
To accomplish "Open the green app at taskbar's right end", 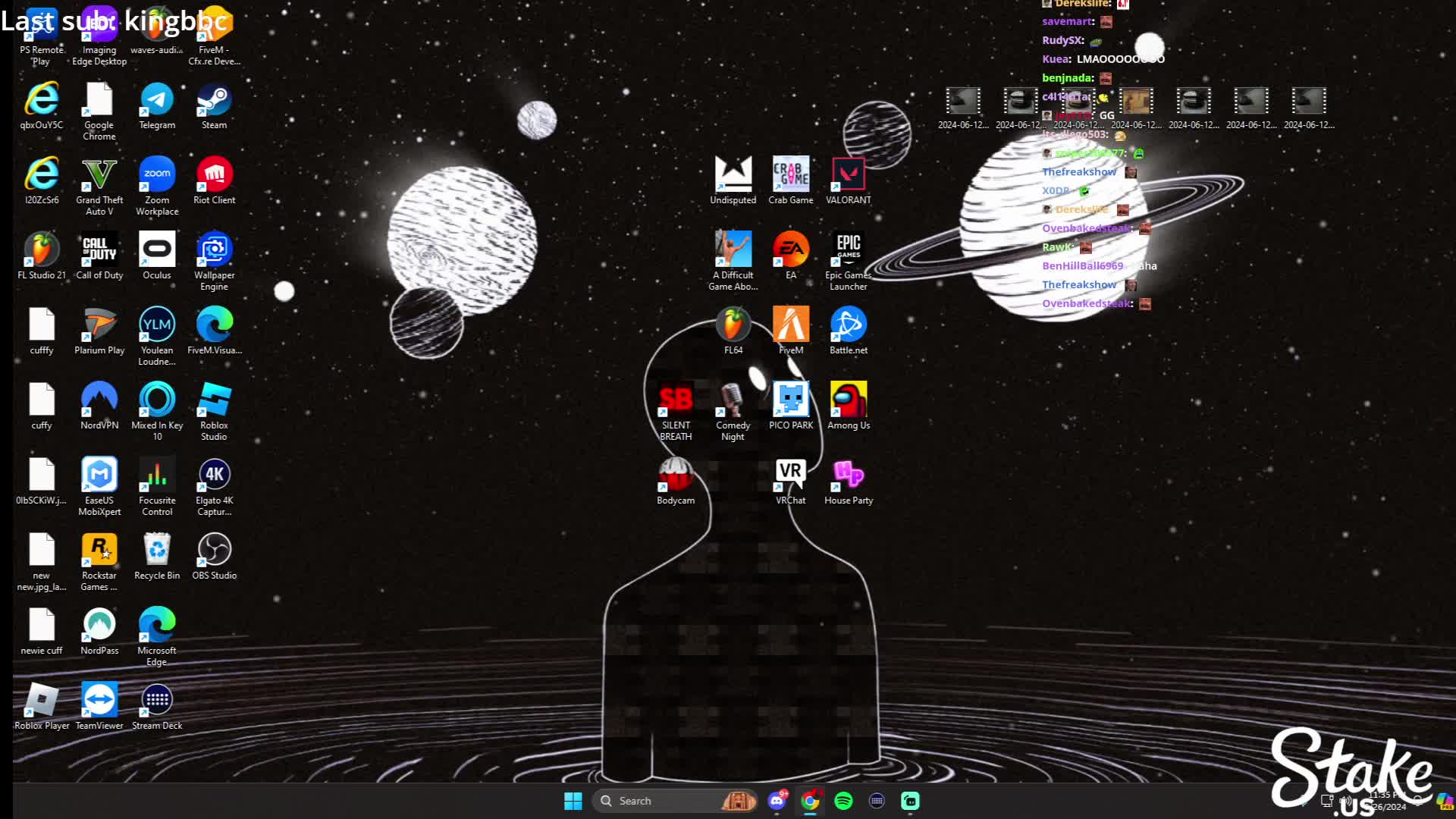I will pyautogui.click(x=910, y=801).
